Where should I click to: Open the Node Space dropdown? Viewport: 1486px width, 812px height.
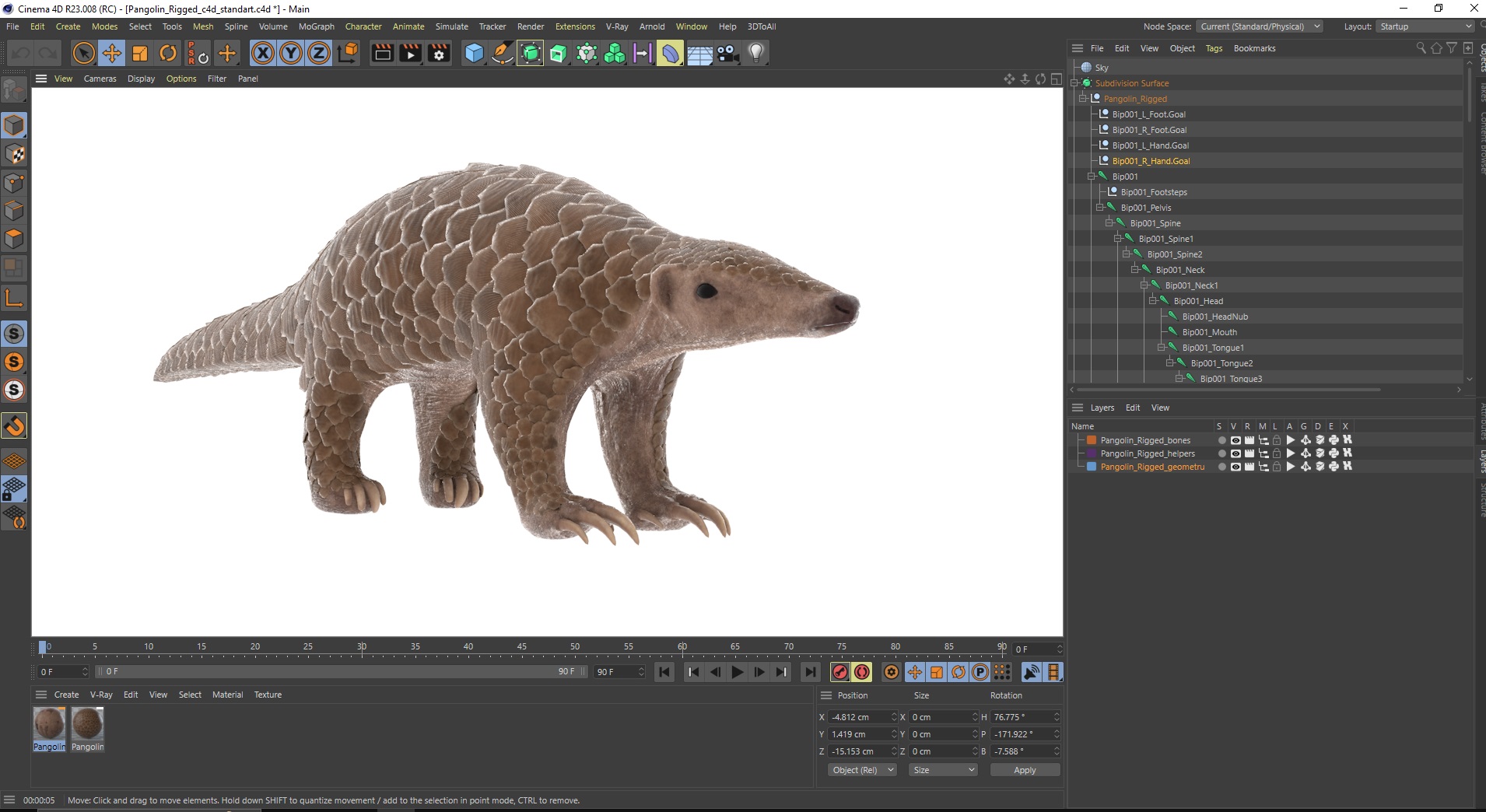pyautogui.click(x=1259, y=26)
